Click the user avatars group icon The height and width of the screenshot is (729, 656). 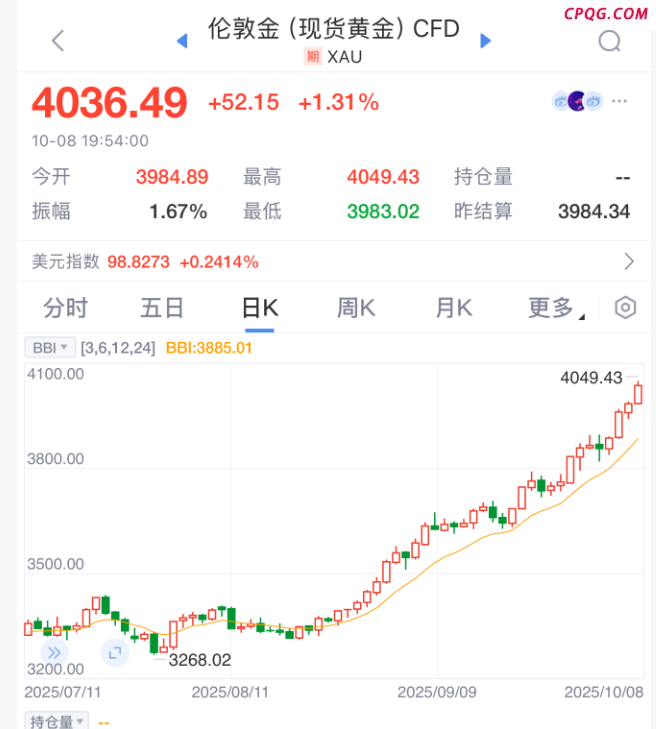point(578,101)
